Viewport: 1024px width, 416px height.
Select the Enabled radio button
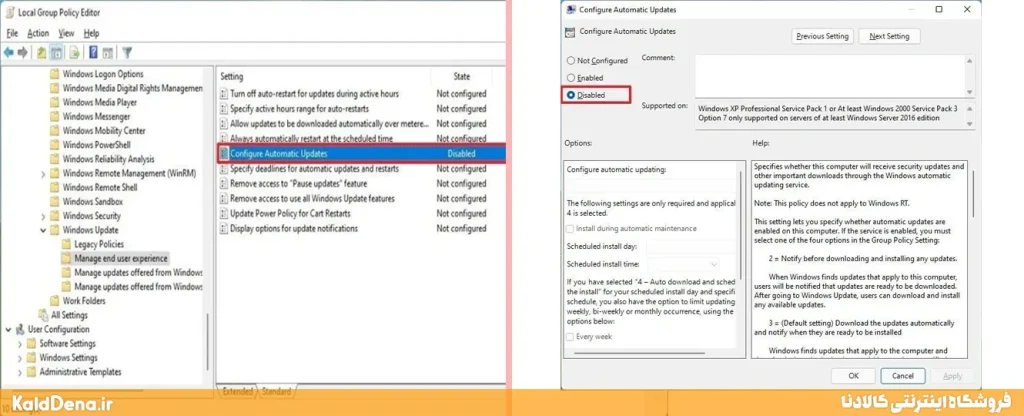[x=571, y=78]
